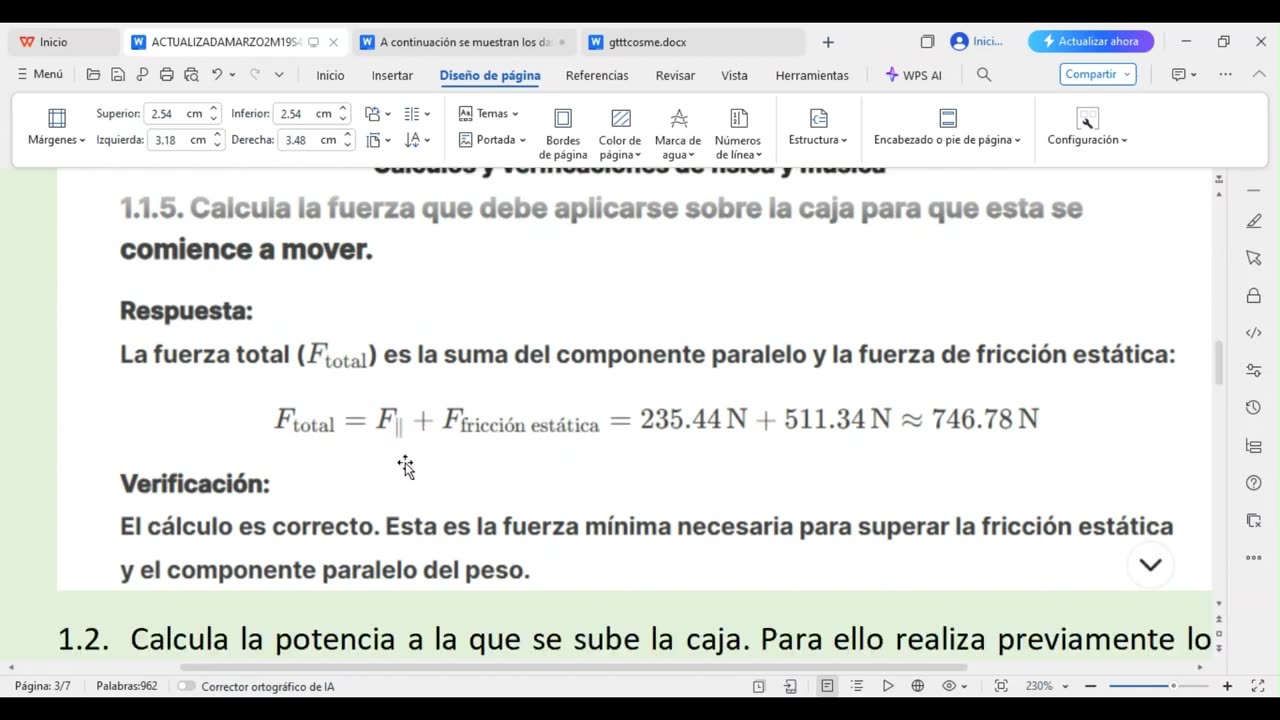The image size is (1280, 720).
Task: Open the Inicio ribbon tab
Action: click(330, 75)
